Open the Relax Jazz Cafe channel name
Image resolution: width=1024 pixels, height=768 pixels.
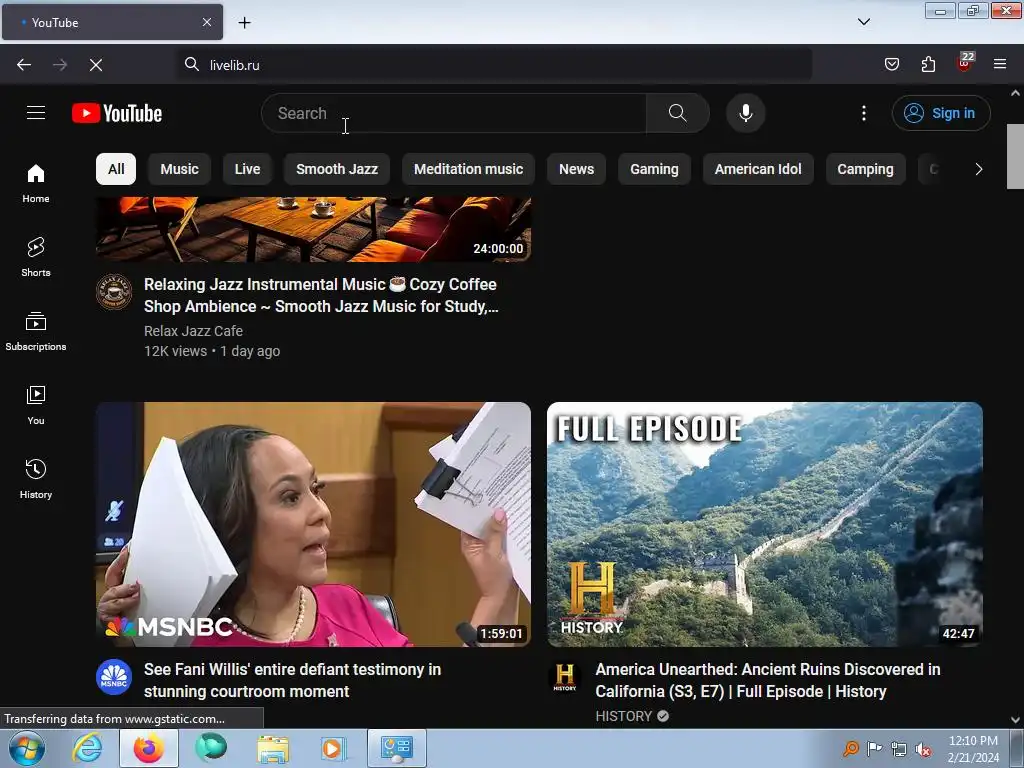point(193,331)
